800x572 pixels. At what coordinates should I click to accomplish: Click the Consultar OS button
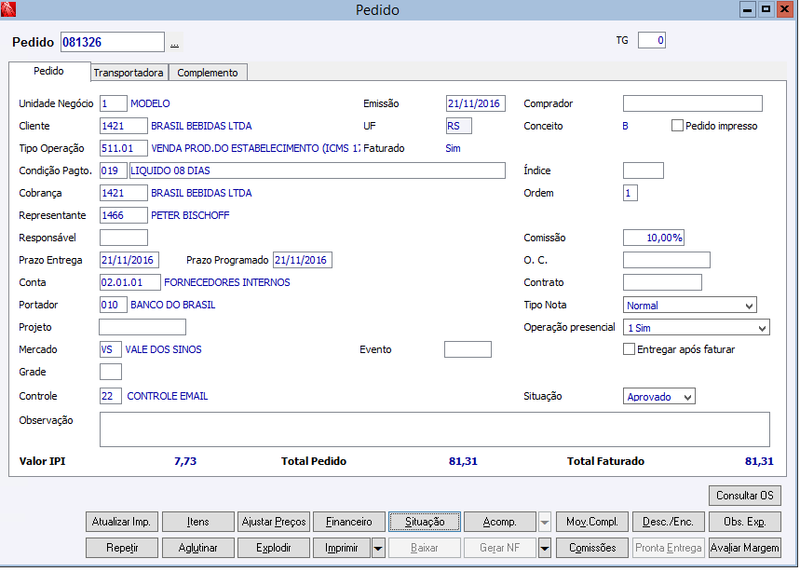point(744,495)
